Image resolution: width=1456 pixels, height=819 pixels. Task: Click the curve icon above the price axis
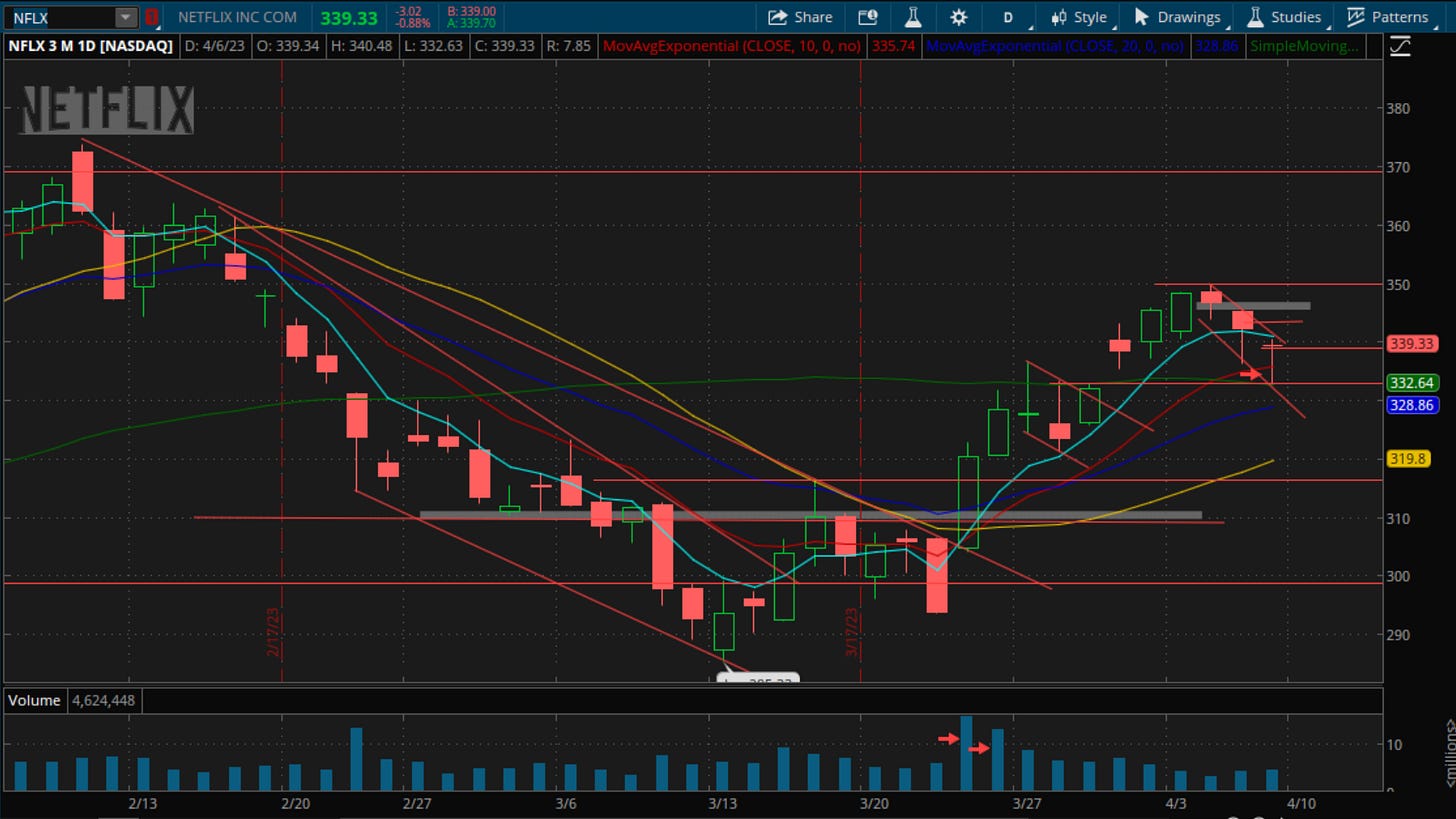[x=1399, y=46]
